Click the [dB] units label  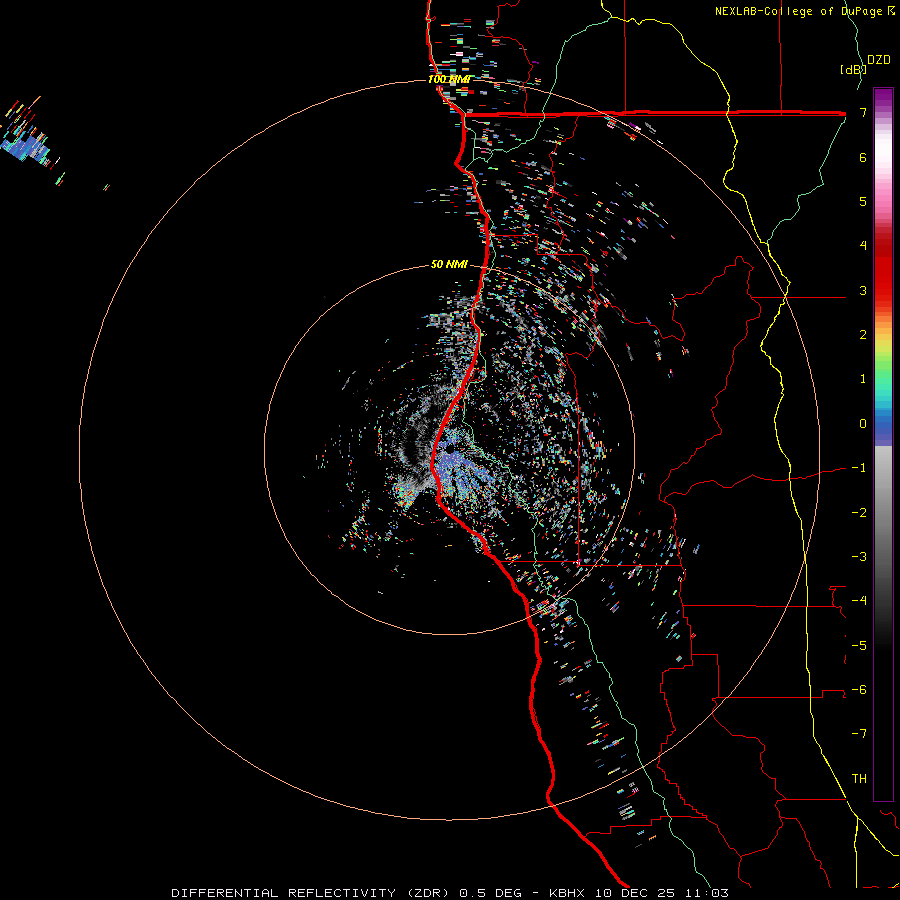click(x=852, y=69)
